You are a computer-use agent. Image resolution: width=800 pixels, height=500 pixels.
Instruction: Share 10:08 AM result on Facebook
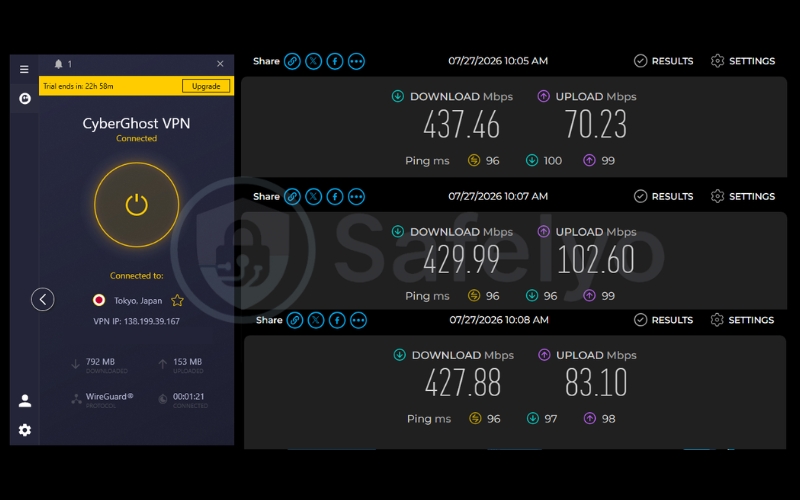click(337, 320)
